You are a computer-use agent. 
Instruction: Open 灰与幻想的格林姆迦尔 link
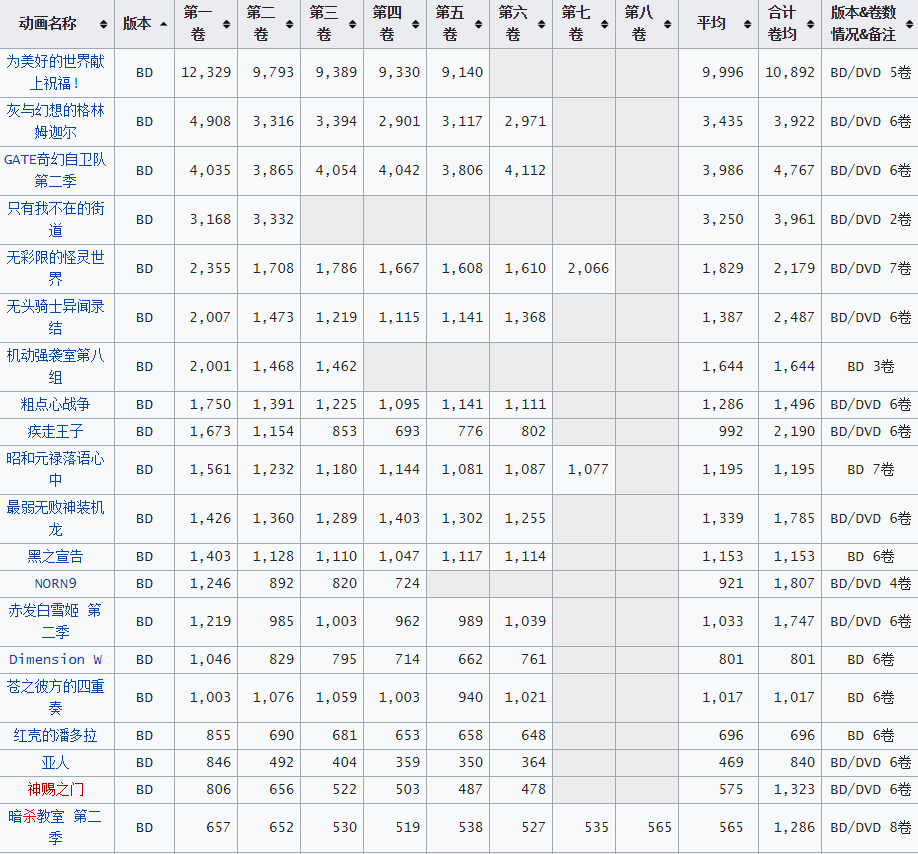tap(56, 121)
